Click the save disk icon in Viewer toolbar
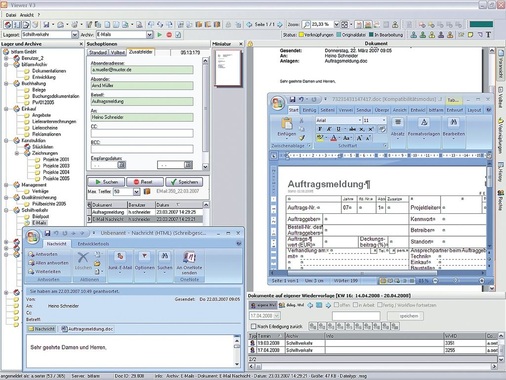Viewport: 506px width, 380px height. point(46,24)
